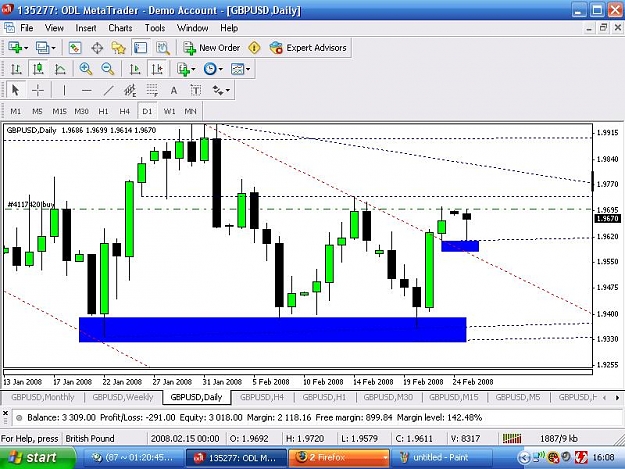
Task: Open the Market Watch window icon
Action: pos(75,48)
